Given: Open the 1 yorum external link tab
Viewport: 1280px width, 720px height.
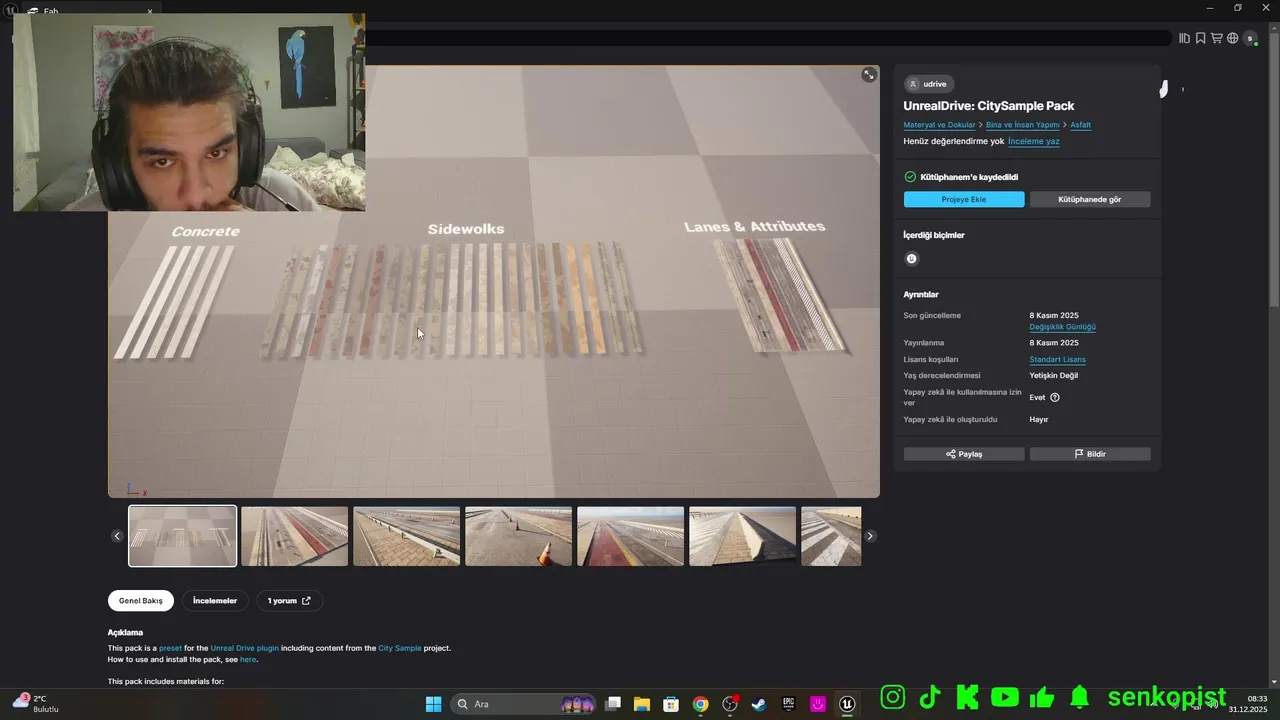Looking at the screenshot, I should (289, 601).
